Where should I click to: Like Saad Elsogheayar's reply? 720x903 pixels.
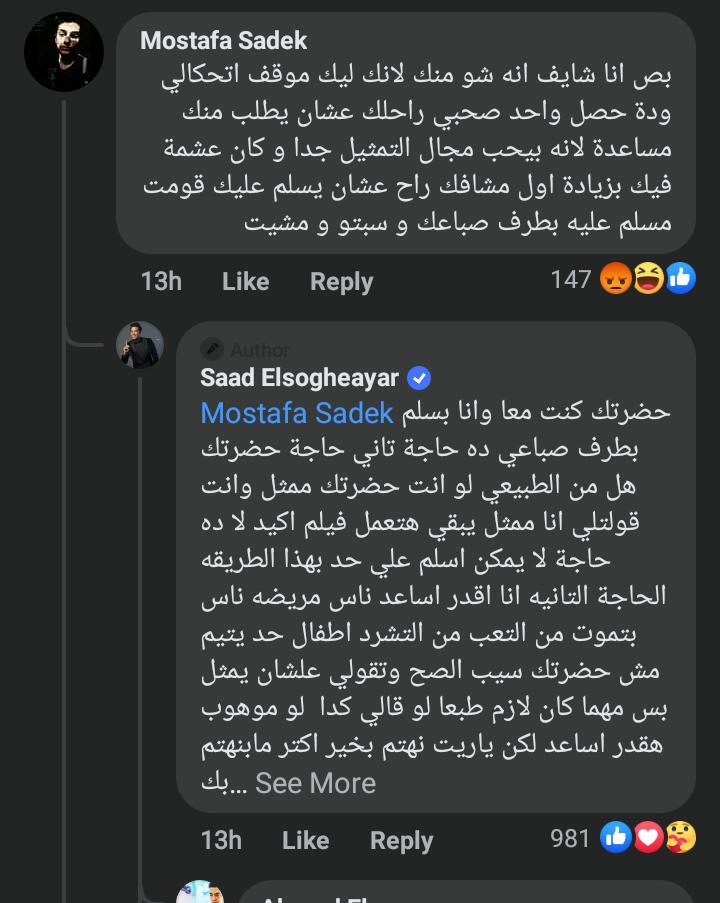[x=305, y=840]
